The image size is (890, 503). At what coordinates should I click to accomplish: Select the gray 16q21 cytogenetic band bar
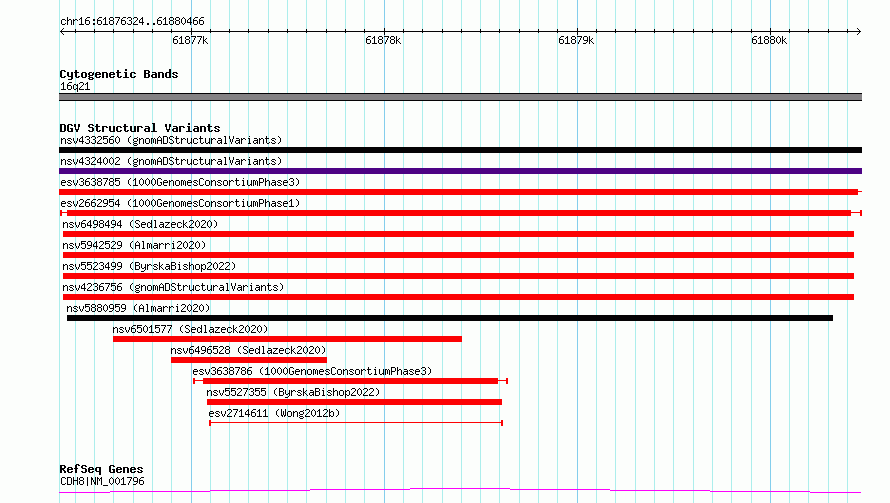[x=460, y=97]
